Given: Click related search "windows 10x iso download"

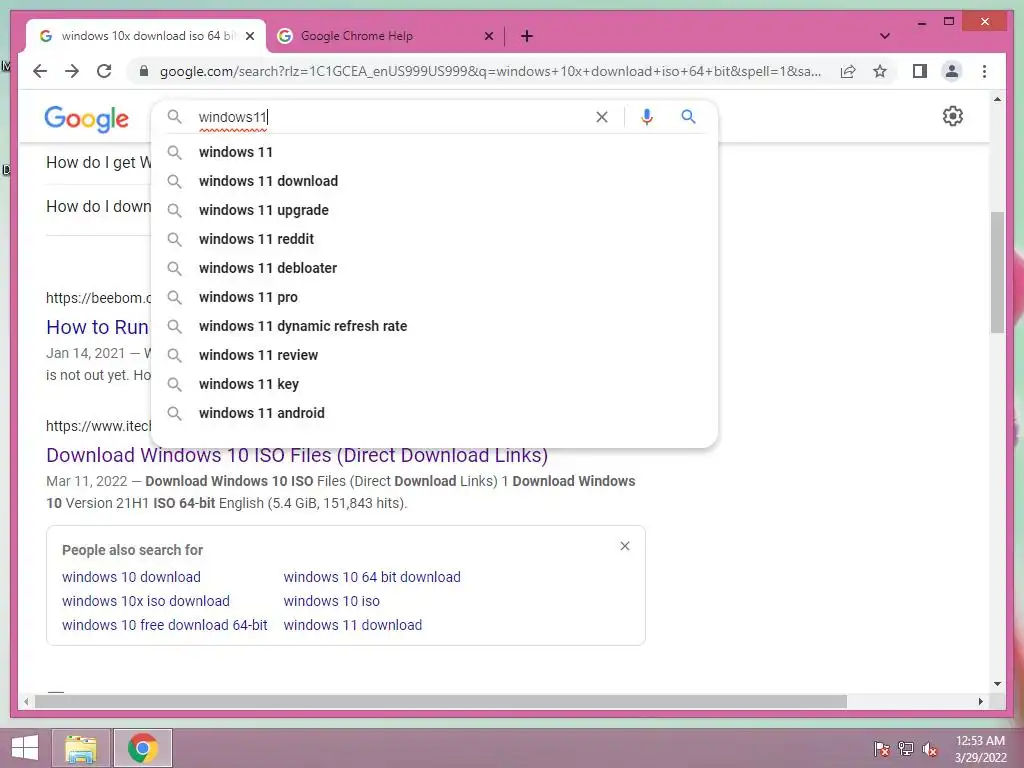Looking at the screenshot, I should tap(146, 601).
